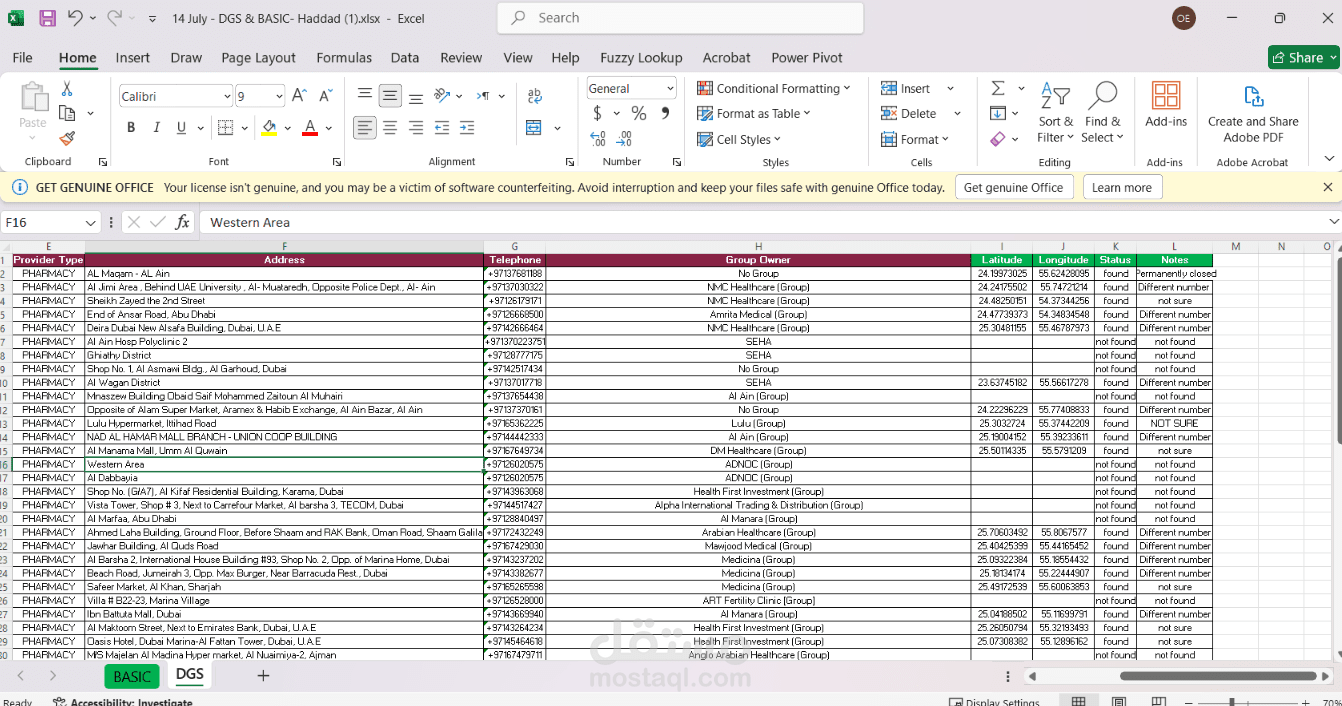Open the Power Pivot tab
1342x706 pixels.
[x=807, y=58]
